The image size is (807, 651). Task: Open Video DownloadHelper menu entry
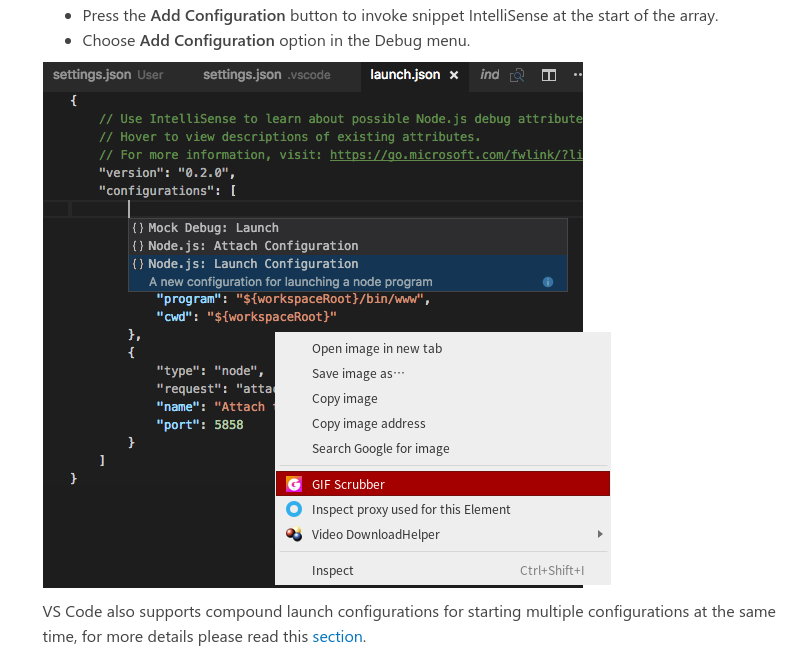tap(443, 534)
